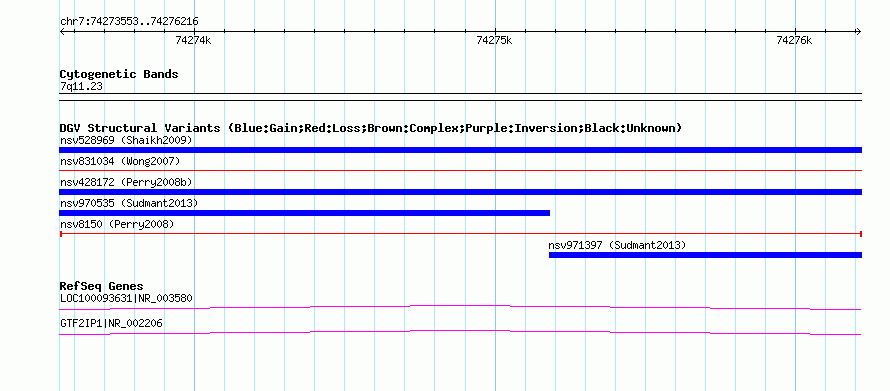Click the RefSeq Genes track heading
Screen dimensions: 890x391
point(101,286)
